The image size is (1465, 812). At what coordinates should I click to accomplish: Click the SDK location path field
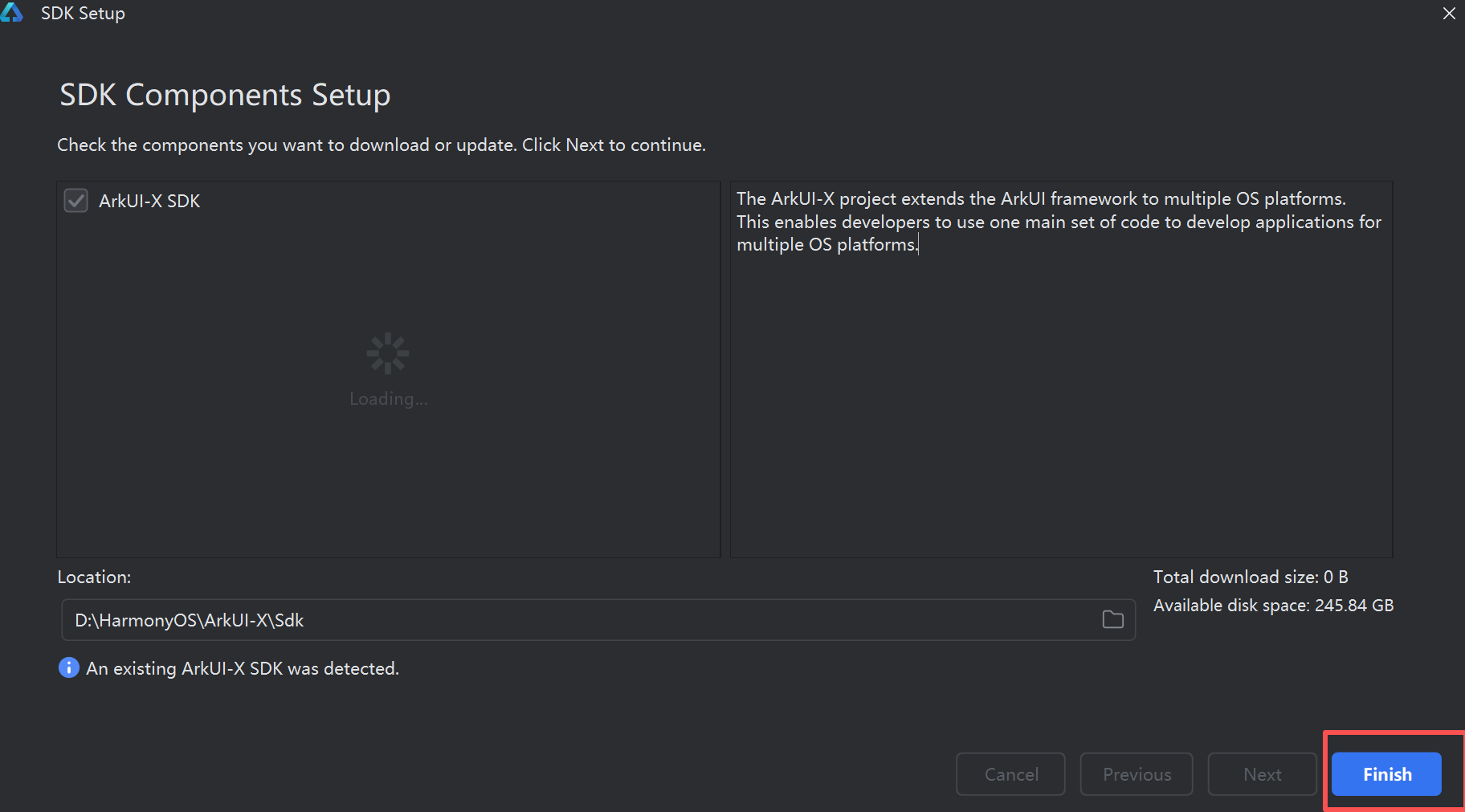tap(598, 620)
